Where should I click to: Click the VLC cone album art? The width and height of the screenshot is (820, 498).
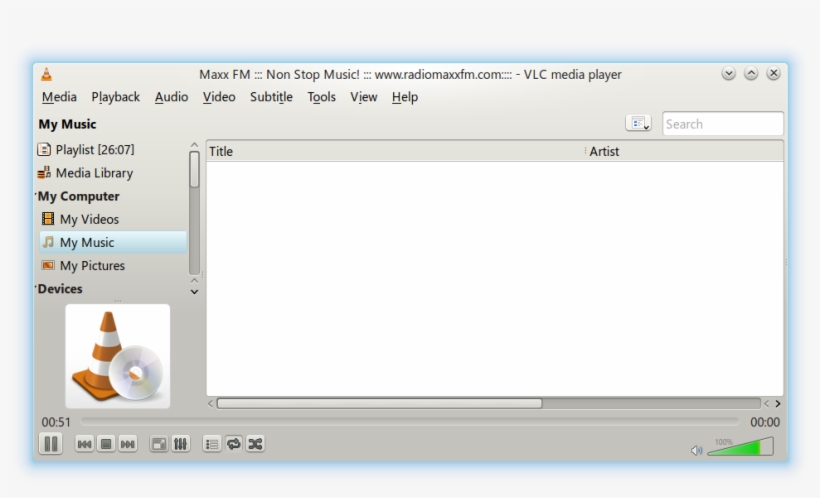118,356
